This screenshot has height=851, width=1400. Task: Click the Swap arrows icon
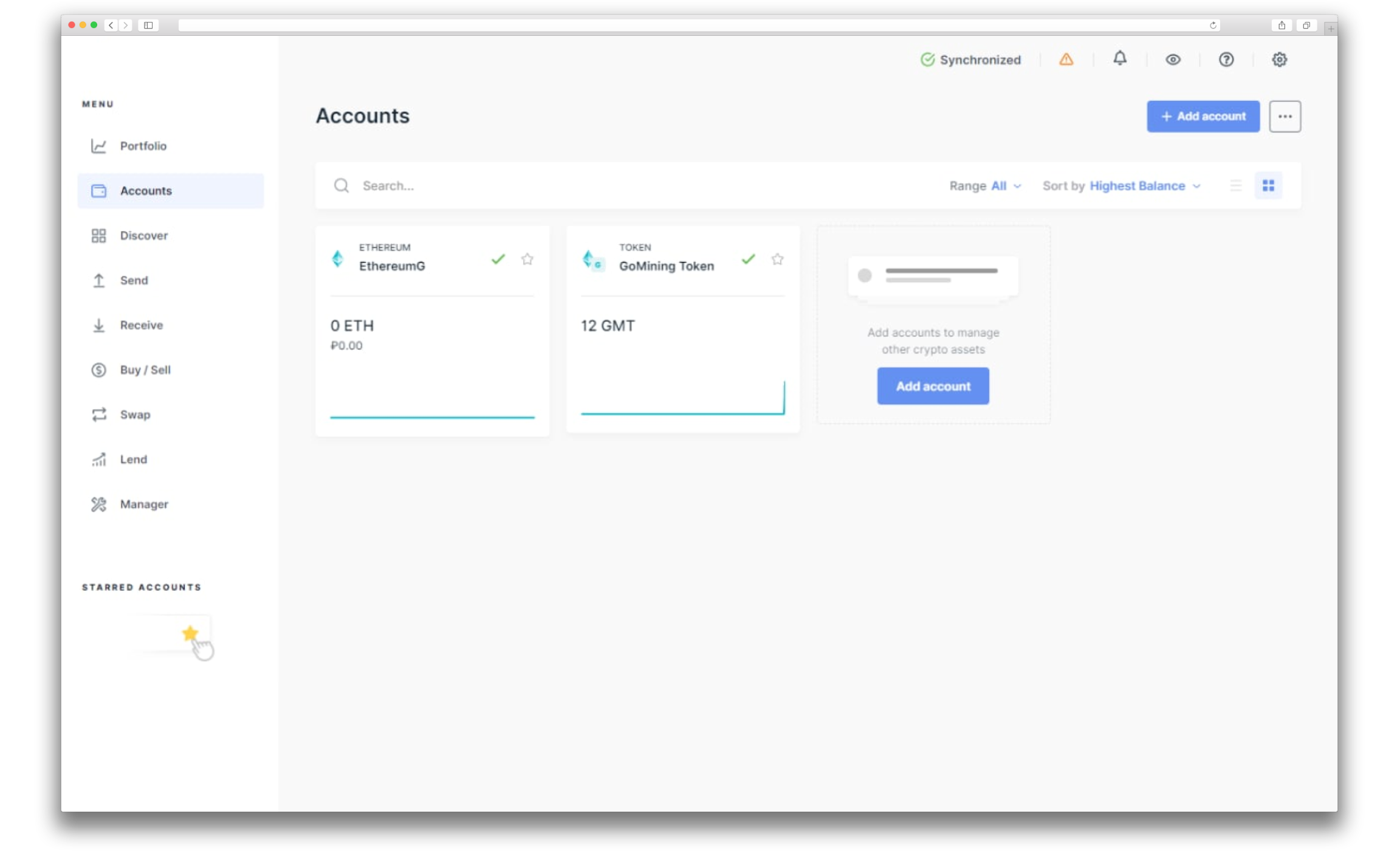(x=98, y=415)
